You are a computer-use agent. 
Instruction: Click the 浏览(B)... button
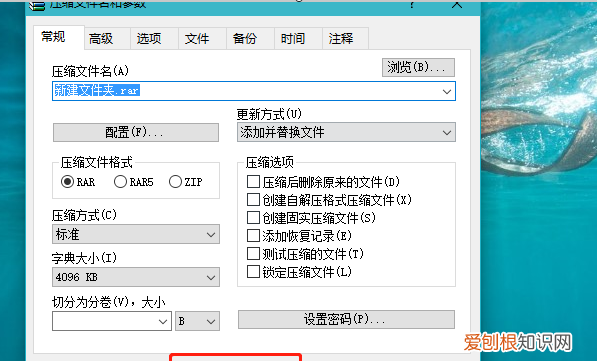(418, 67)
